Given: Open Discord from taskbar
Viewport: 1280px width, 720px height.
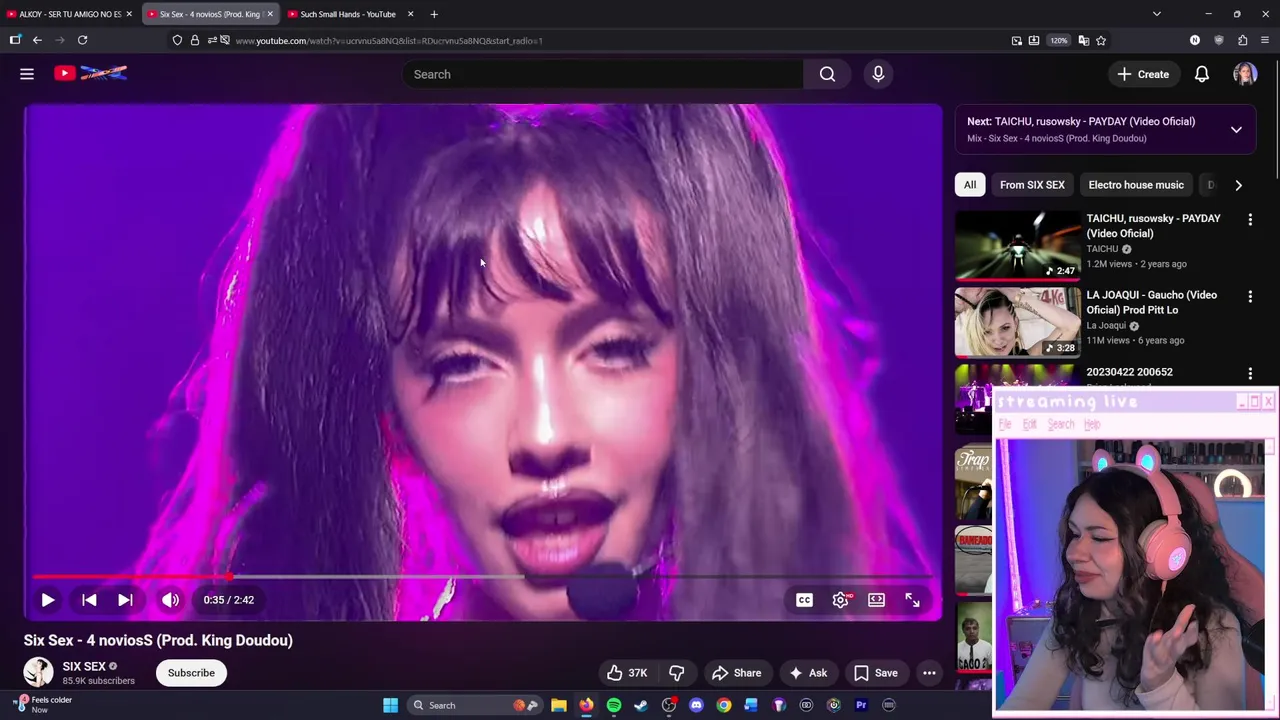Looking at the screenshot, I should 696,705.
